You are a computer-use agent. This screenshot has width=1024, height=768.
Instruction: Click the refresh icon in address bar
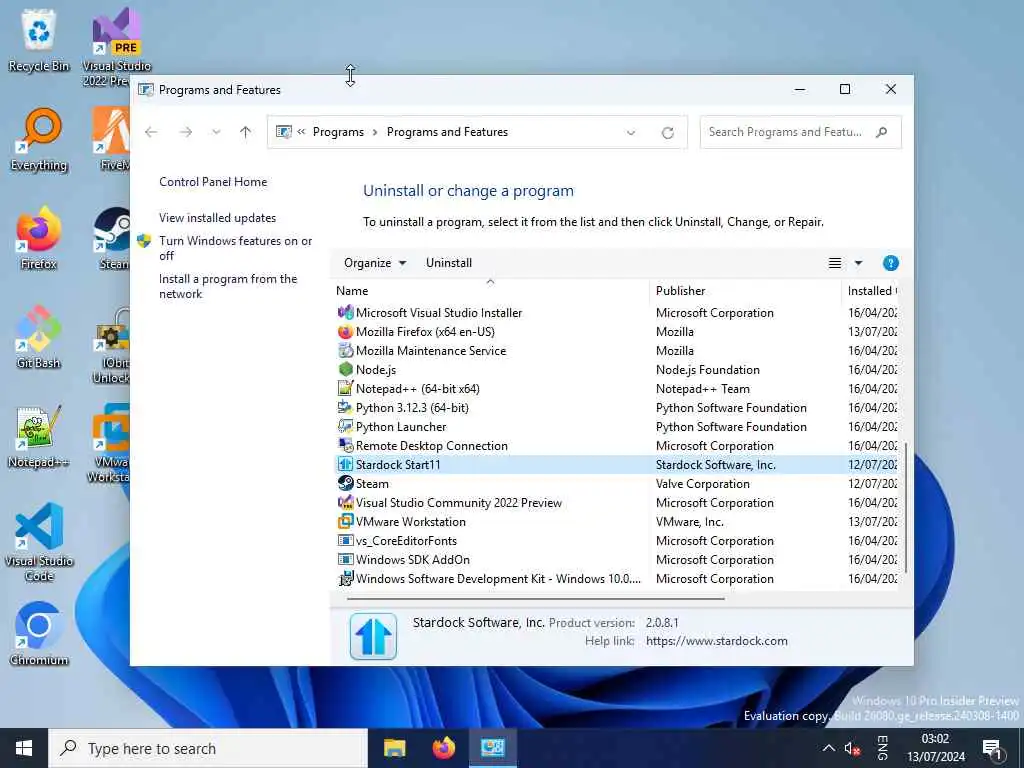[x=667, y=133]
